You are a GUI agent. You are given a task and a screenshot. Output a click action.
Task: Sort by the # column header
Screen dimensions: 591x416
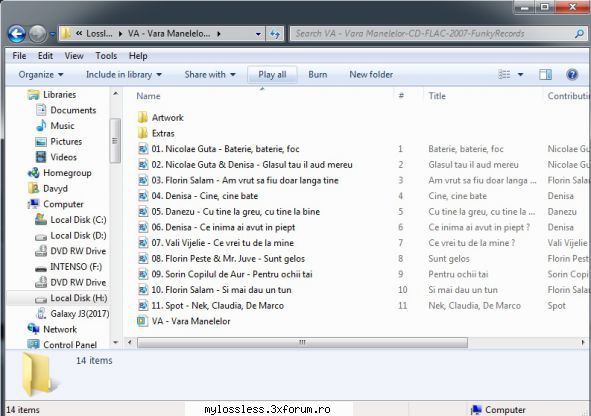401,96
